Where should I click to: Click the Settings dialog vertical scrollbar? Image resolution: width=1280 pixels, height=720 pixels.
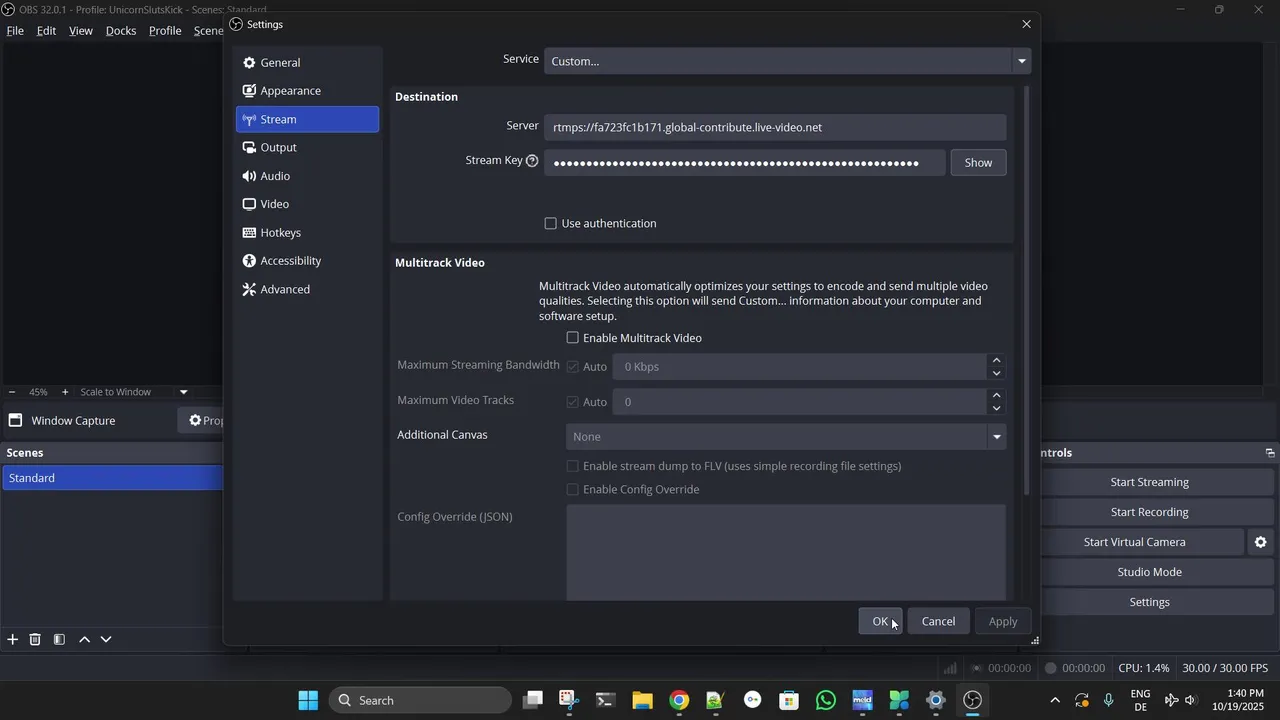[x=1026, y=290]
